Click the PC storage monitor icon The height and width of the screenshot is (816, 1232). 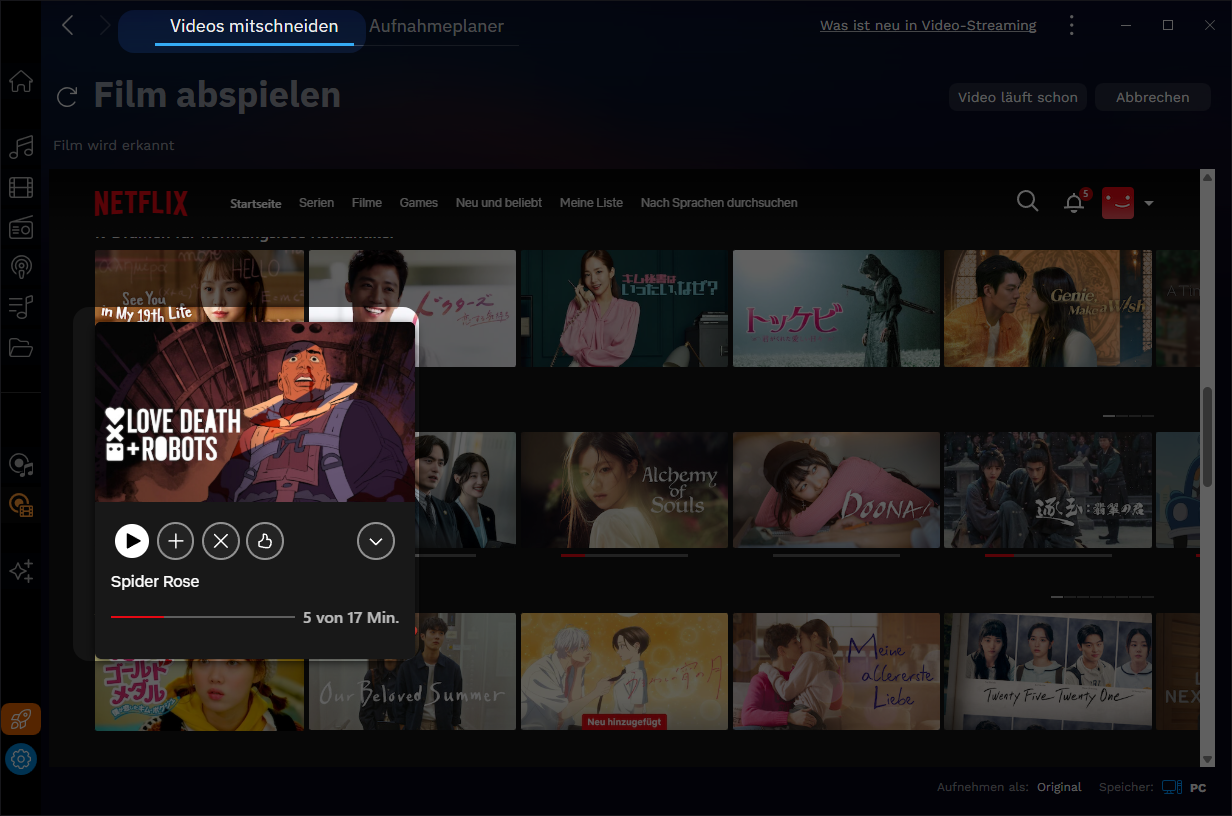tap(1171, 787)
